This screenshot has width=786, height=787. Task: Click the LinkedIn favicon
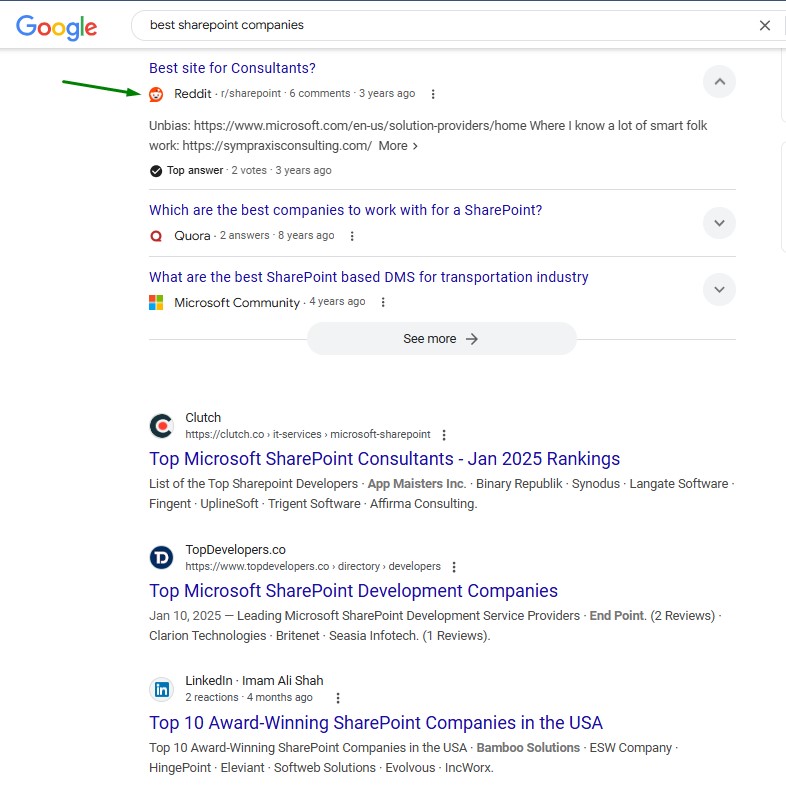pos(162,689)
